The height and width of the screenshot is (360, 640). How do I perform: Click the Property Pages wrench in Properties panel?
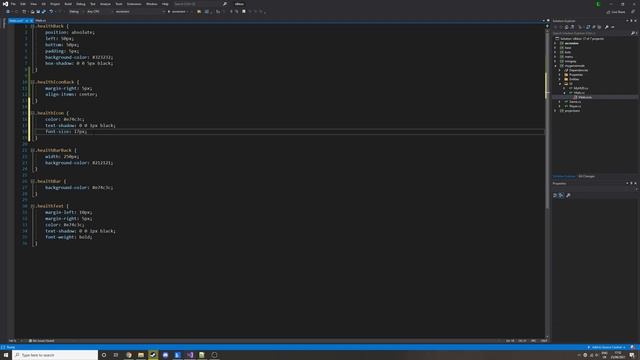click(568, 196)
